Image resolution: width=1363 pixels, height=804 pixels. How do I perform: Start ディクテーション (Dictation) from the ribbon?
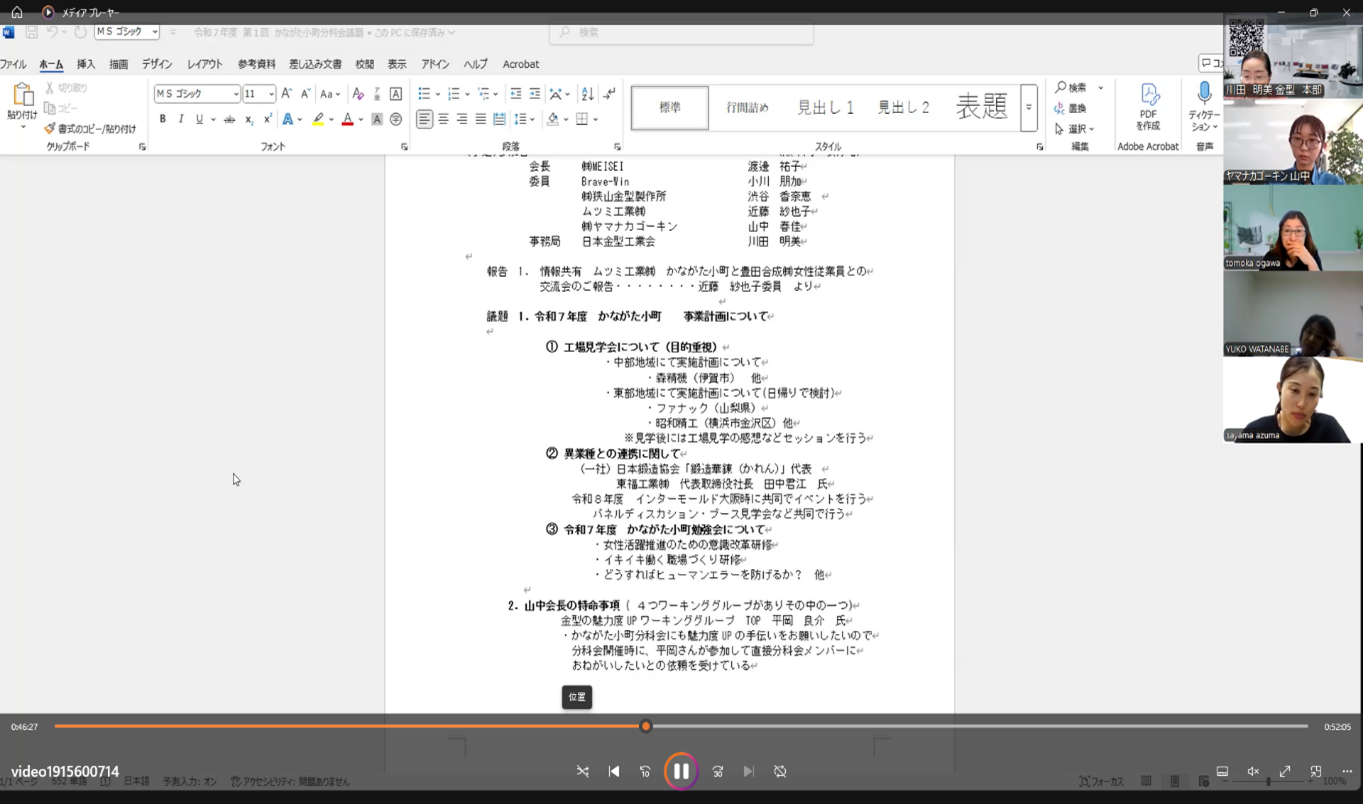pos(1203,103)
